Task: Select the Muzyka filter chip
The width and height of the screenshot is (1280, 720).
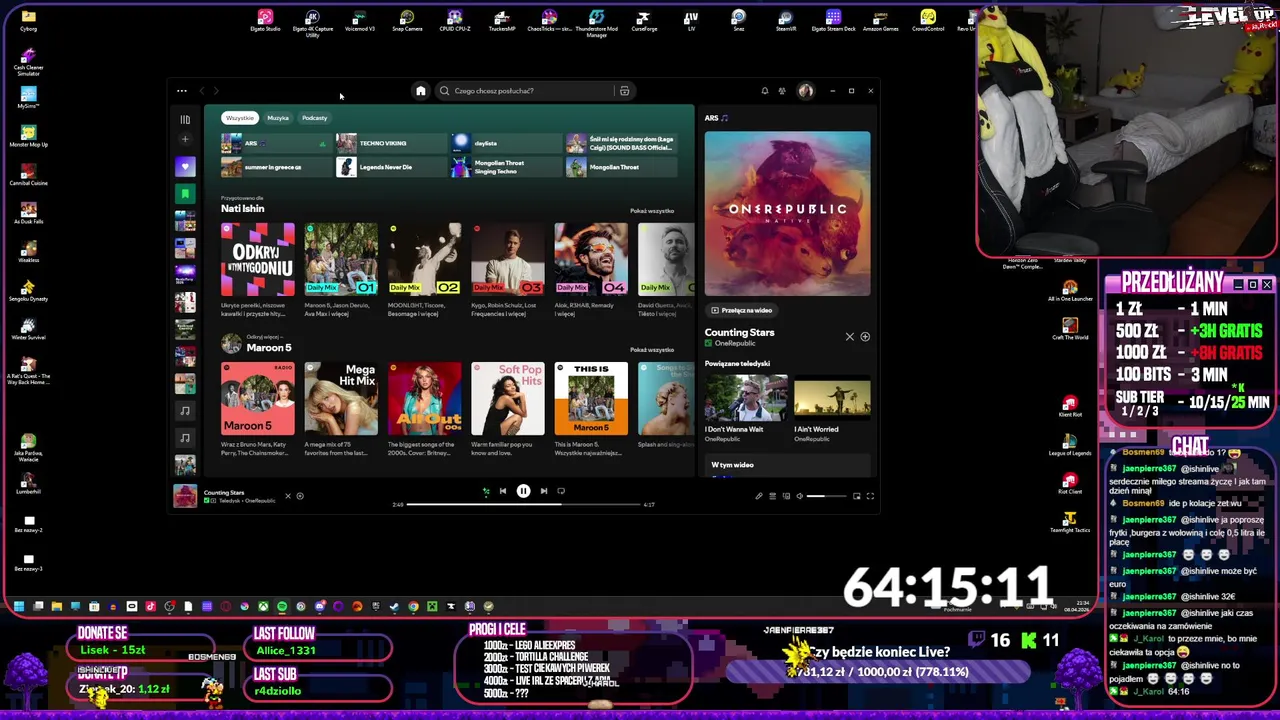Action: (278, 118)
